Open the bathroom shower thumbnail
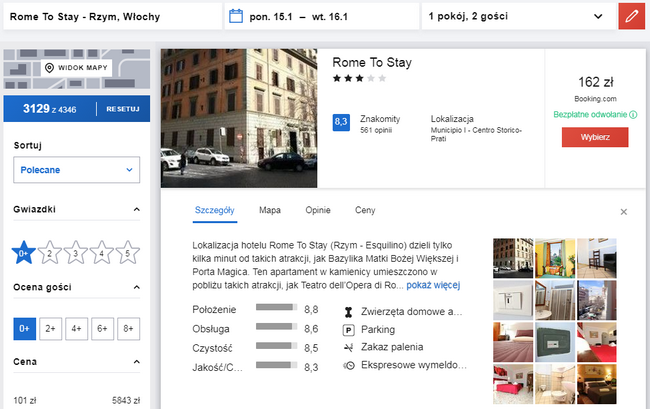 click(555, 300)
